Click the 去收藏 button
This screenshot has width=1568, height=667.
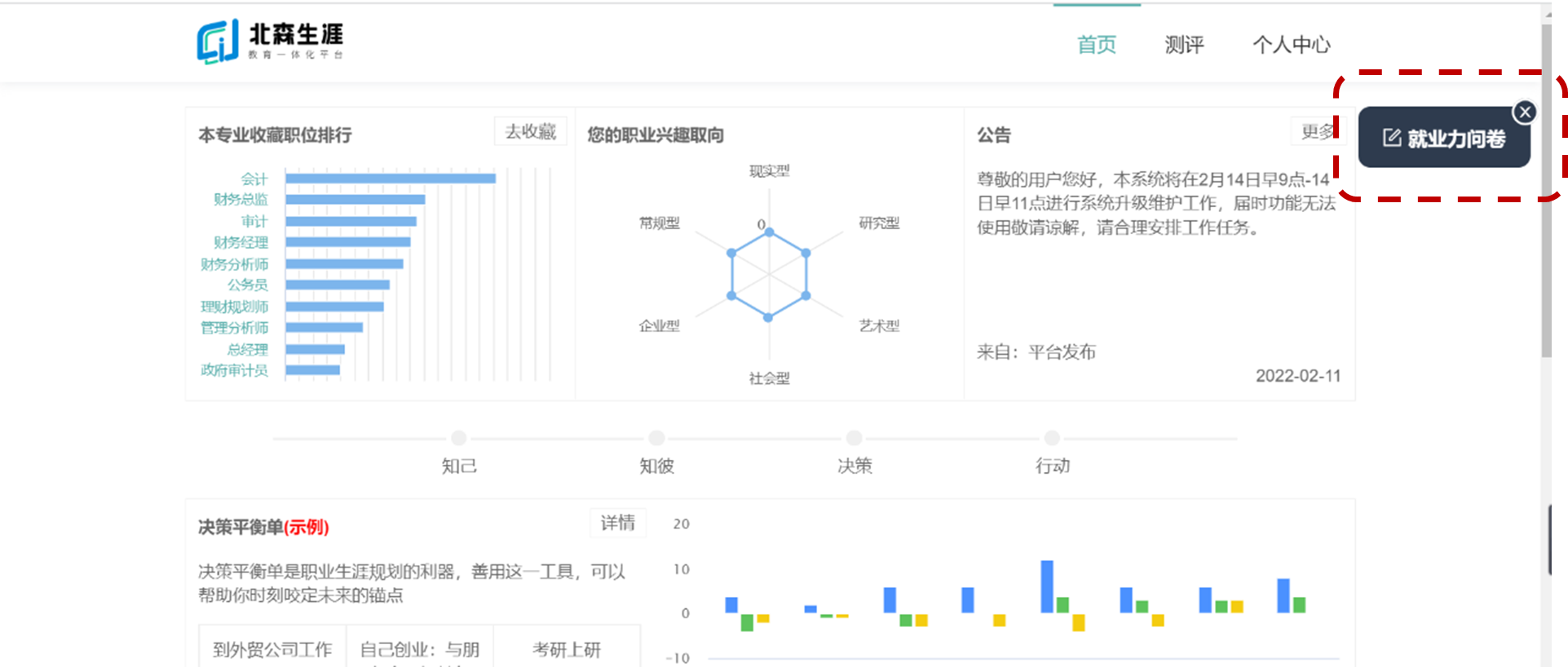[530, 131]
